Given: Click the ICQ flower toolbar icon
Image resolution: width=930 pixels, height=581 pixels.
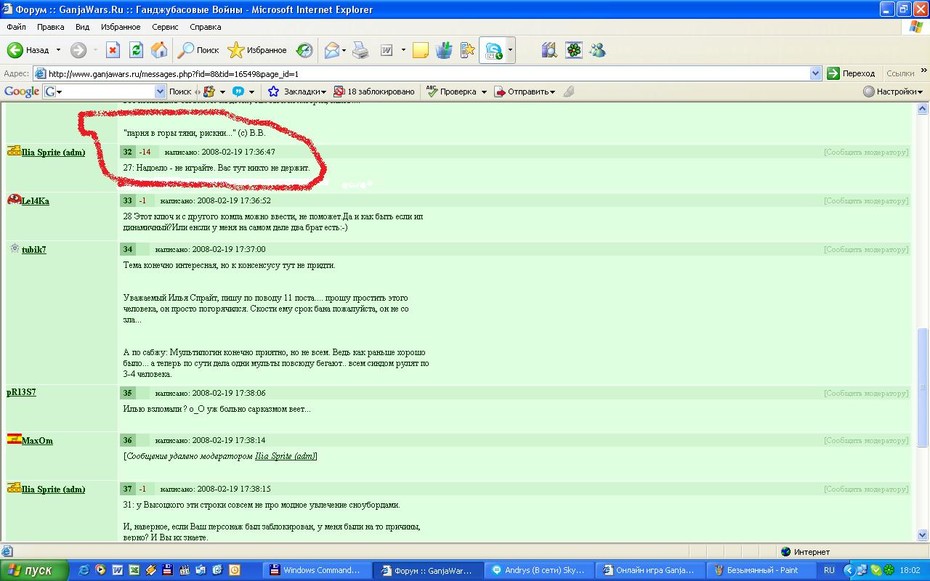Looking at the screenshot, I should (x=574, y=50).
